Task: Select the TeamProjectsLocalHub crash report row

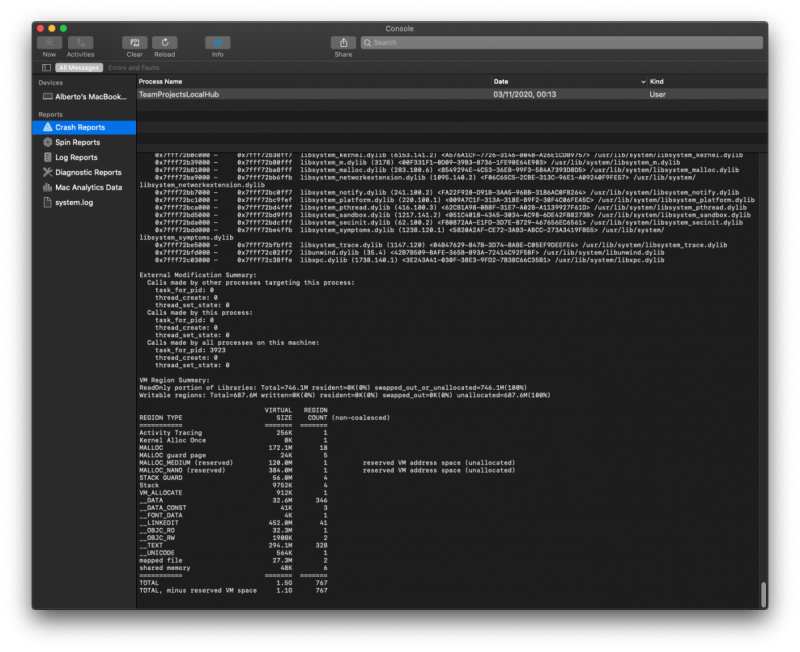Action: point(400,94)
